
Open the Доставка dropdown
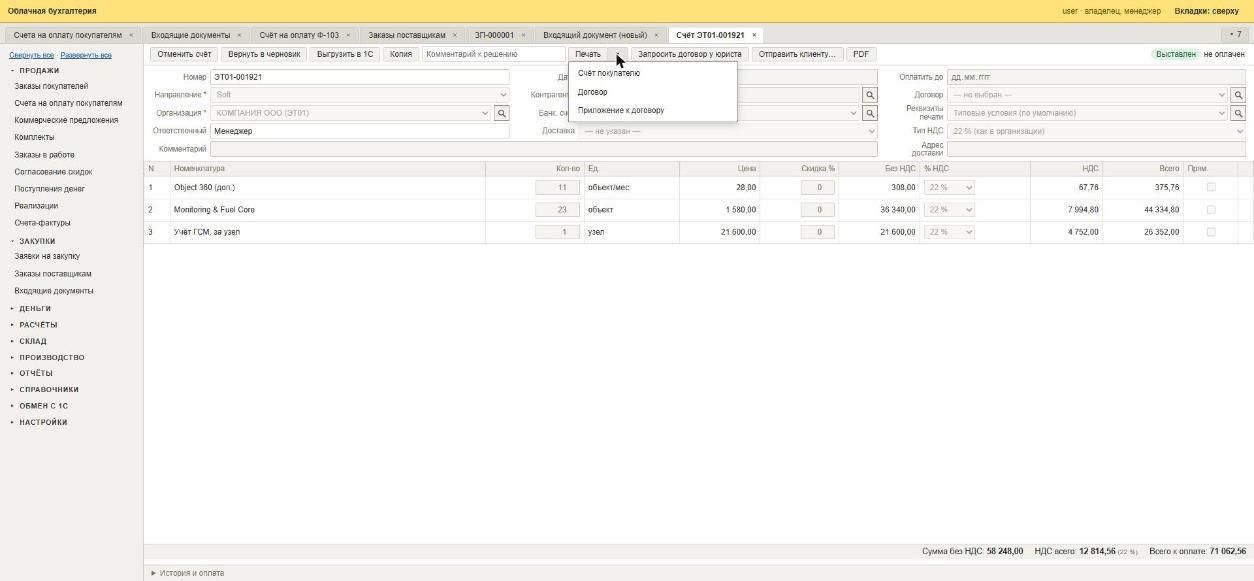(x=727, y=131)
